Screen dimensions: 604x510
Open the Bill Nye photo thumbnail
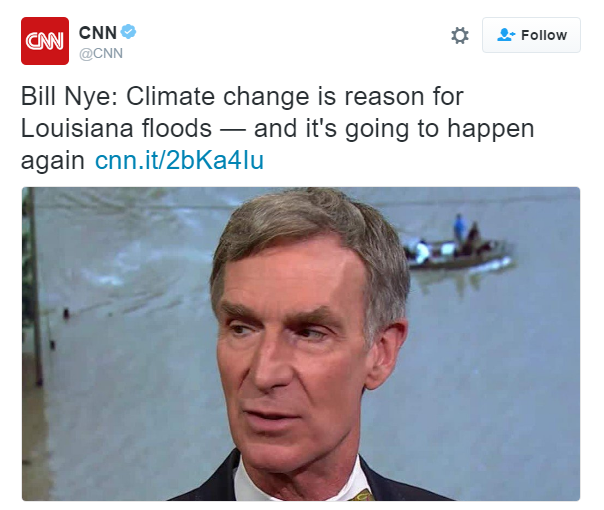click(x=301, y=344)
